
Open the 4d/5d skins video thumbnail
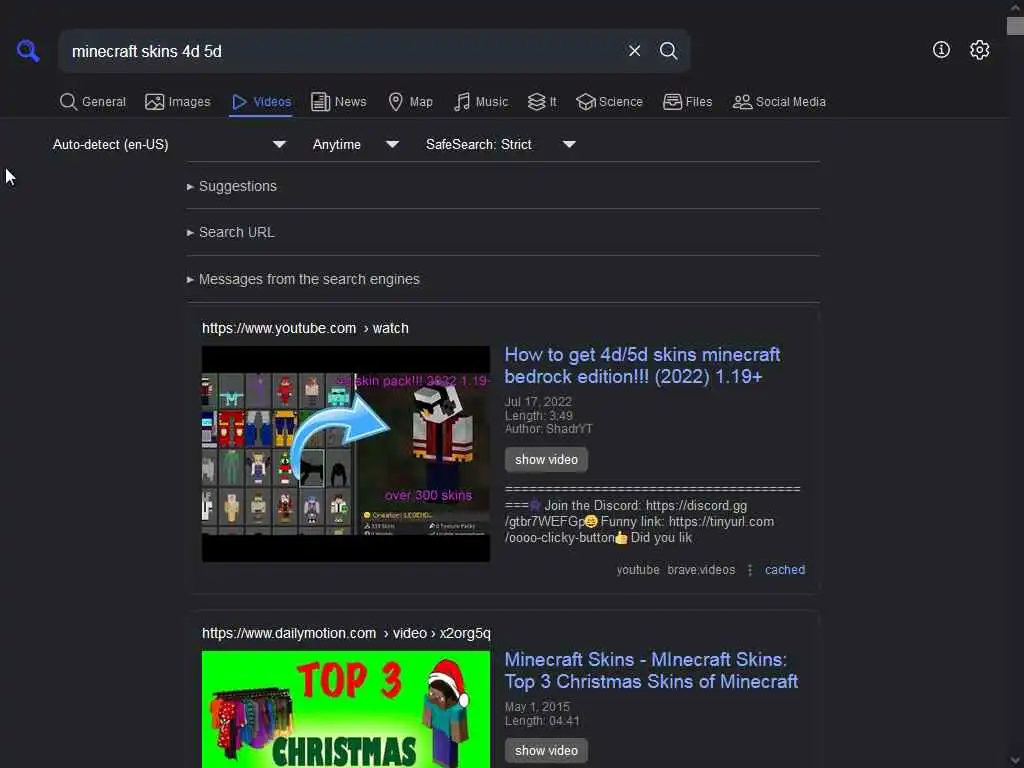[345, 454]
